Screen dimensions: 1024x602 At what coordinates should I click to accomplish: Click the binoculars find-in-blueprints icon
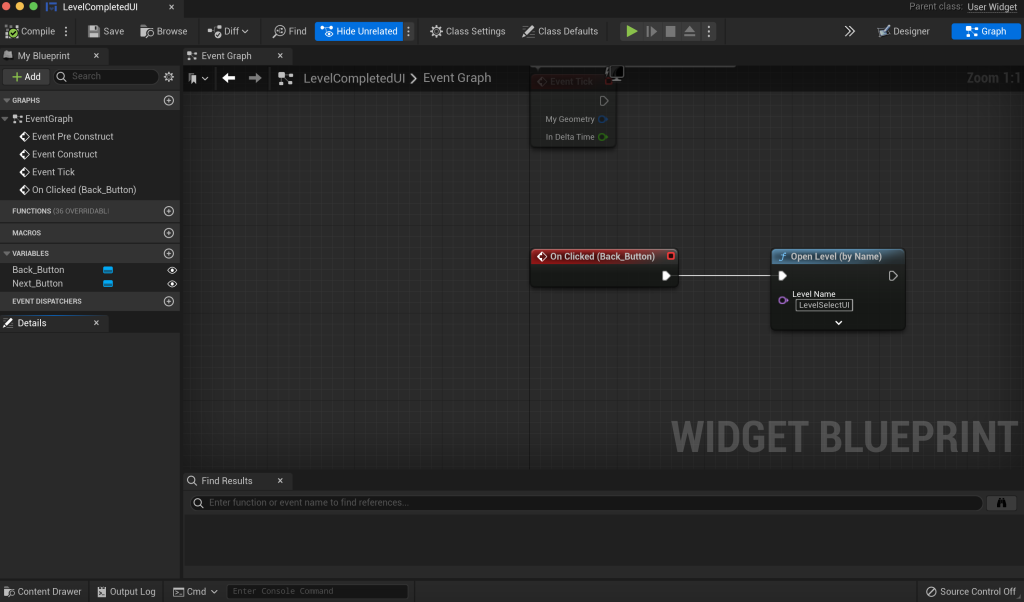[x=1000, y=503]
